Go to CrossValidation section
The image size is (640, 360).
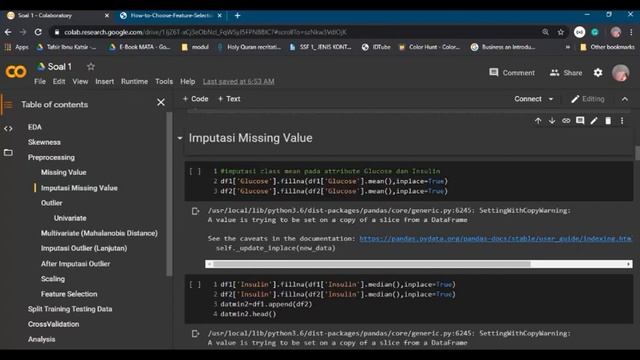coord(53,324)
